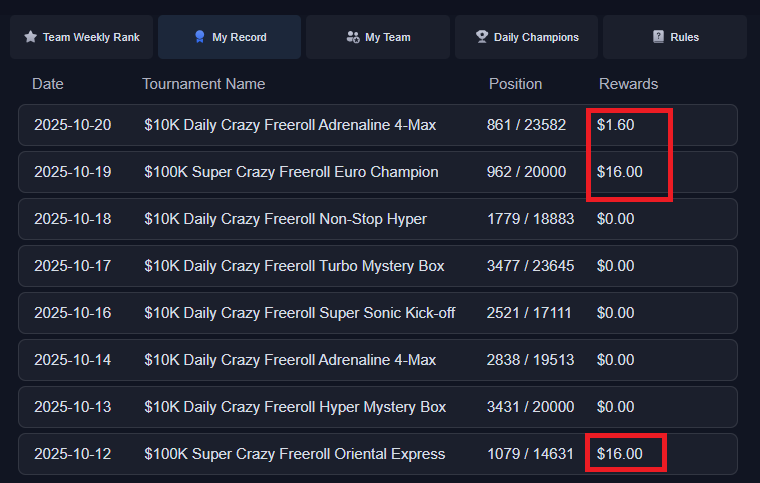The width and height of the screenshot is (760, 483).
Task: Click the medal icon on My Record
Action: tap(199, 37)
